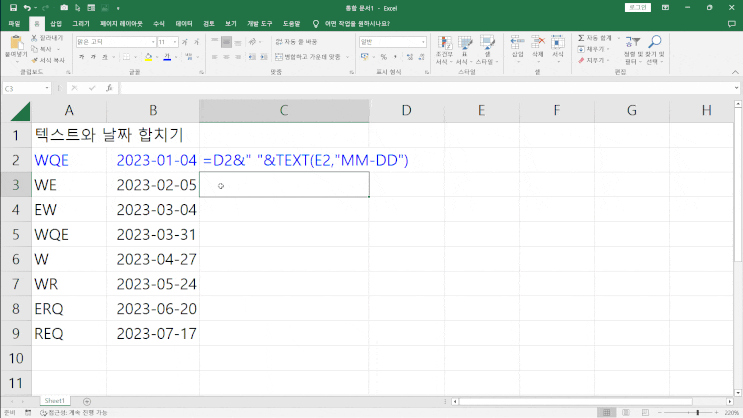Switch to the 페이지 레이아웃 tab
The height and width of the screenshot is (418, 743).
click(121, 24)
